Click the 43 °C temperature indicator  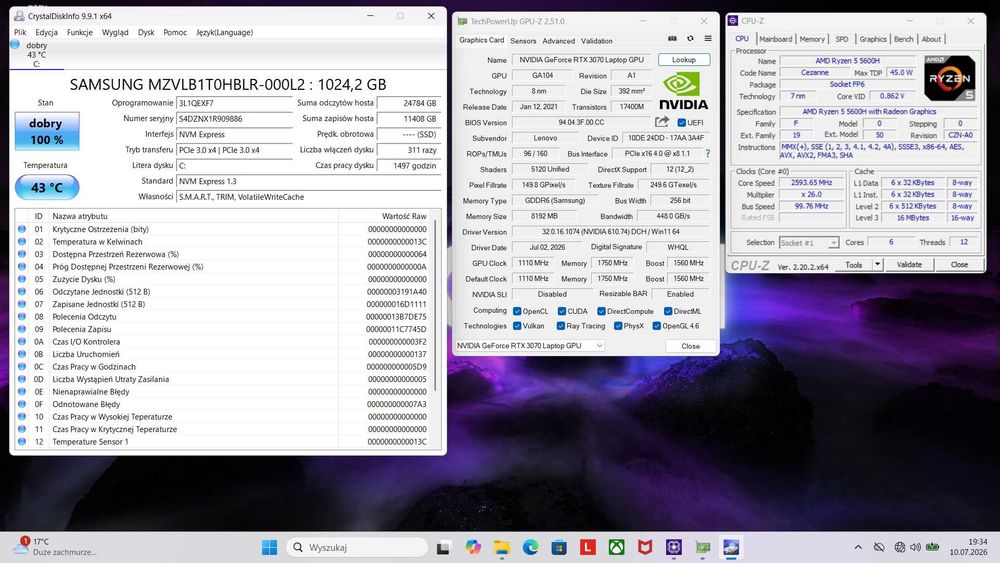[x=47, y=187]
